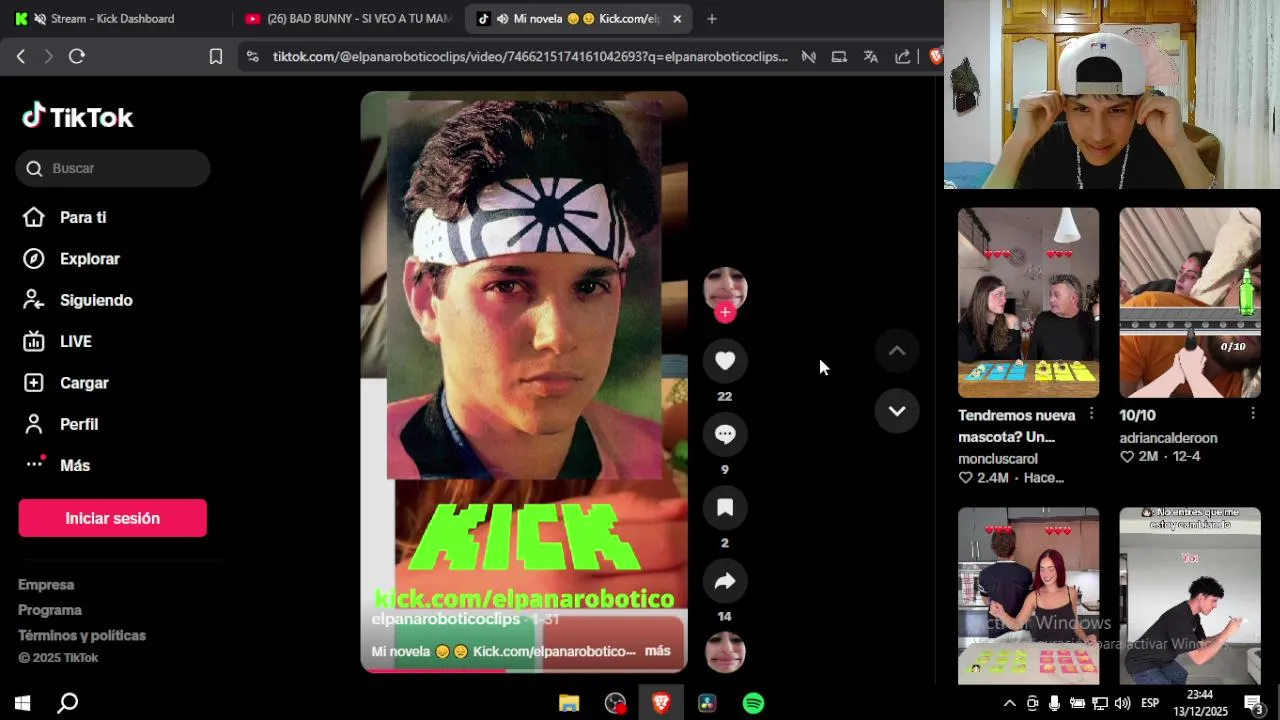This screenshot has width=1280, height=720.
Task: Show hidden system tray icons
Action: click(x=1009, y=703)
